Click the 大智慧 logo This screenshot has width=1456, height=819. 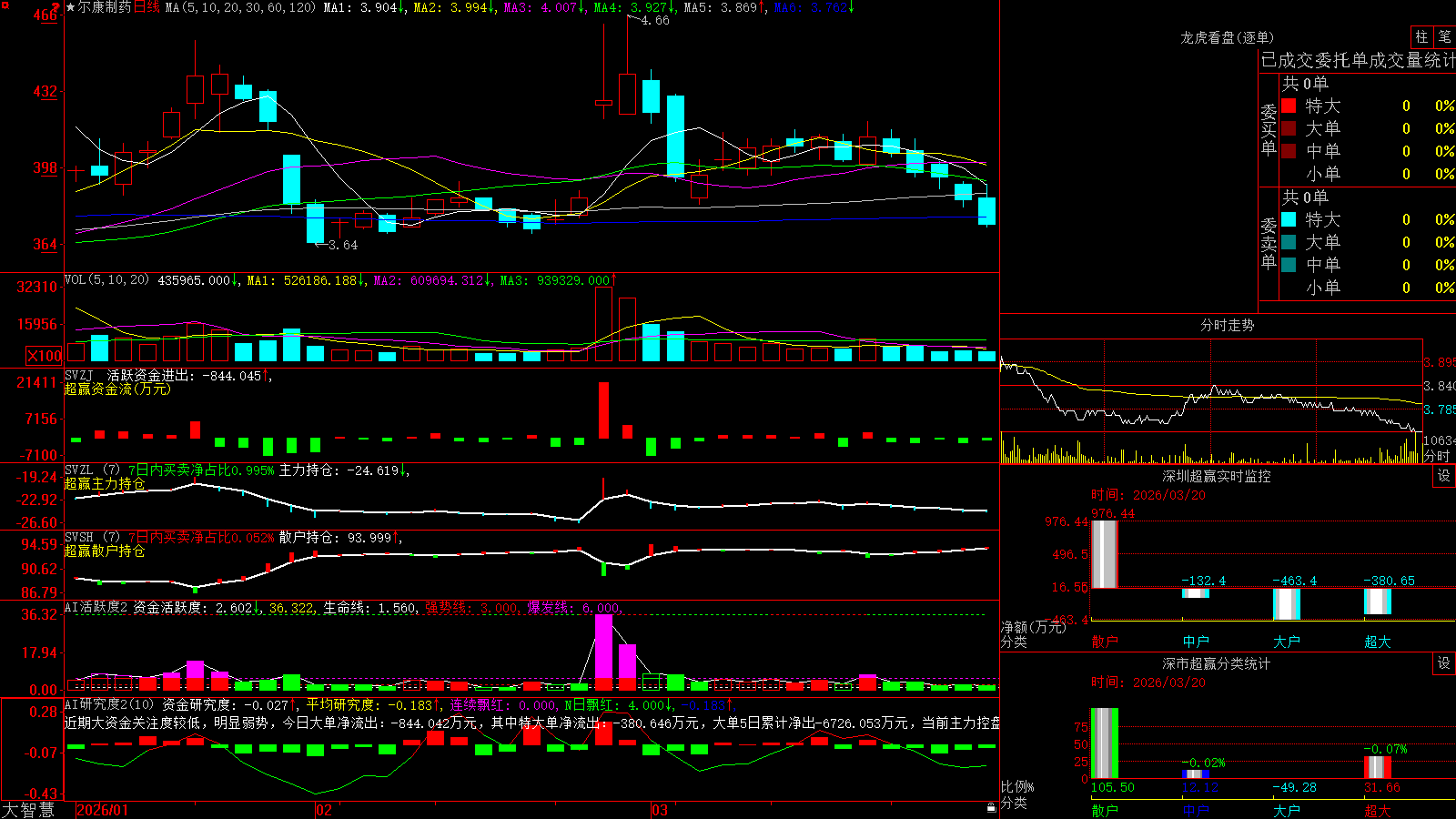(x=28, y=810)
